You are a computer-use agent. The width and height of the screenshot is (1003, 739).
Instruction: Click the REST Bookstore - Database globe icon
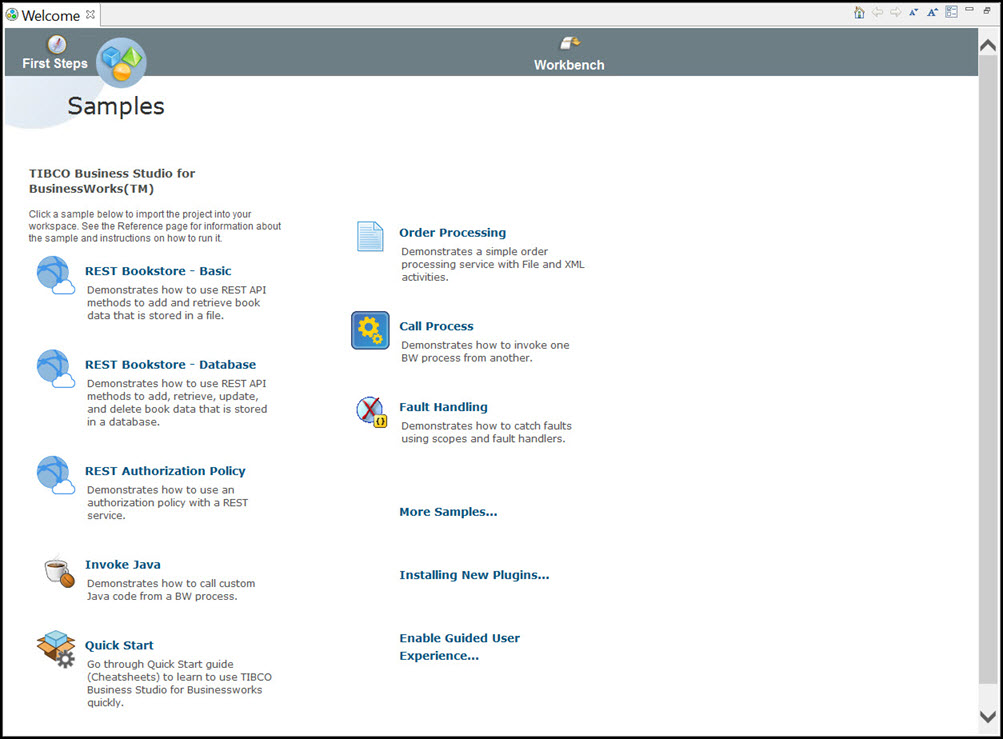point(55,369)
